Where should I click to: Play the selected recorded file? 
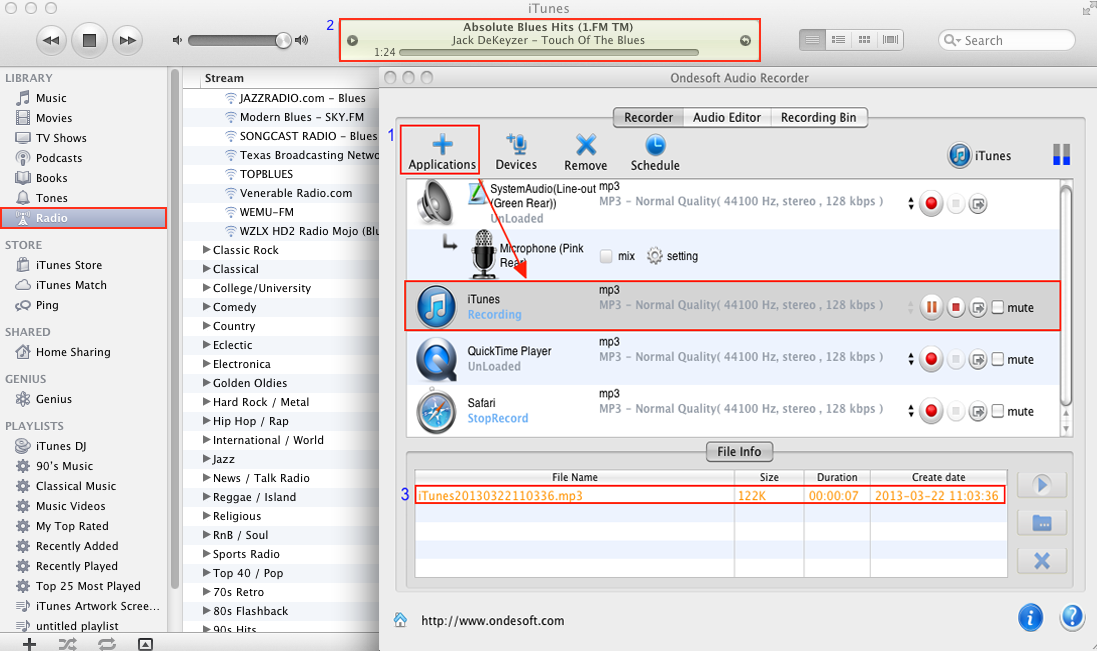tap(1041, 485)
